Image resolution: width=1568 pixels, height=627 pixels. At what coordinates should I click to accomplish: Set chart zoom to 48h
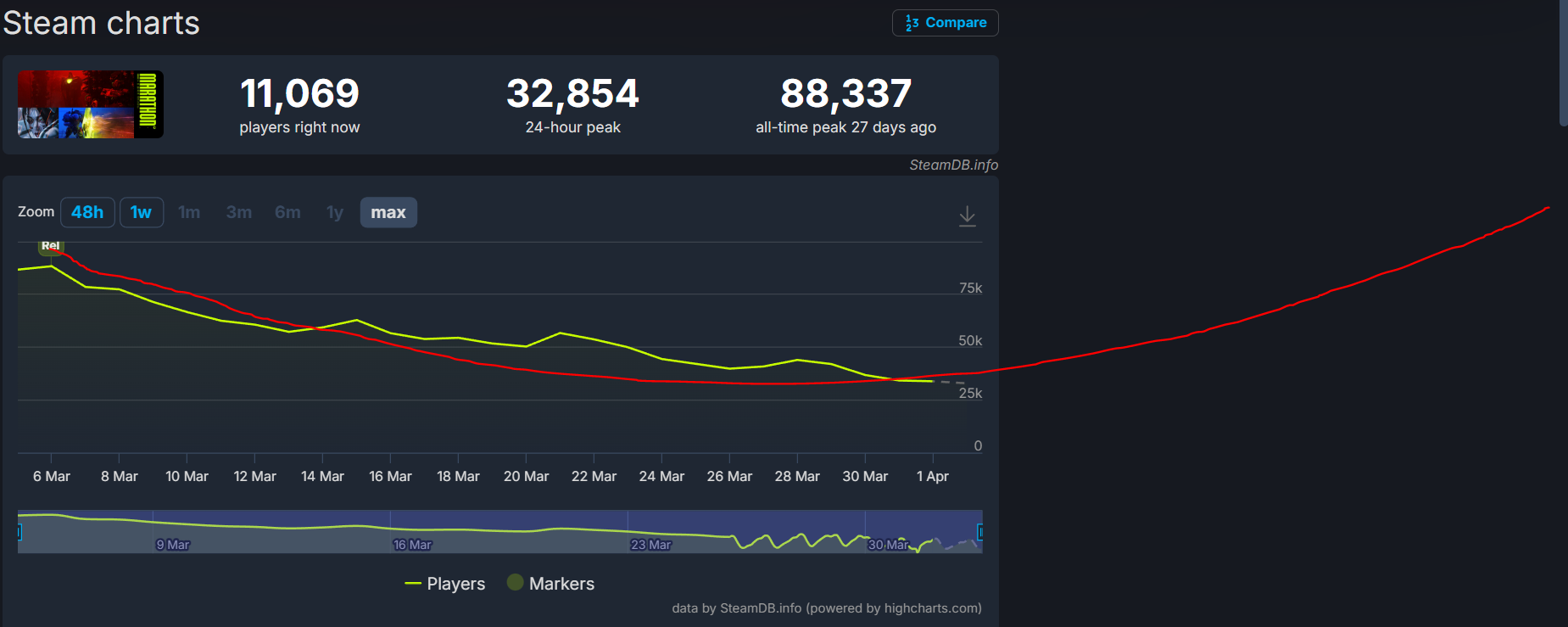pyautogui.click(x=87, y=212)
